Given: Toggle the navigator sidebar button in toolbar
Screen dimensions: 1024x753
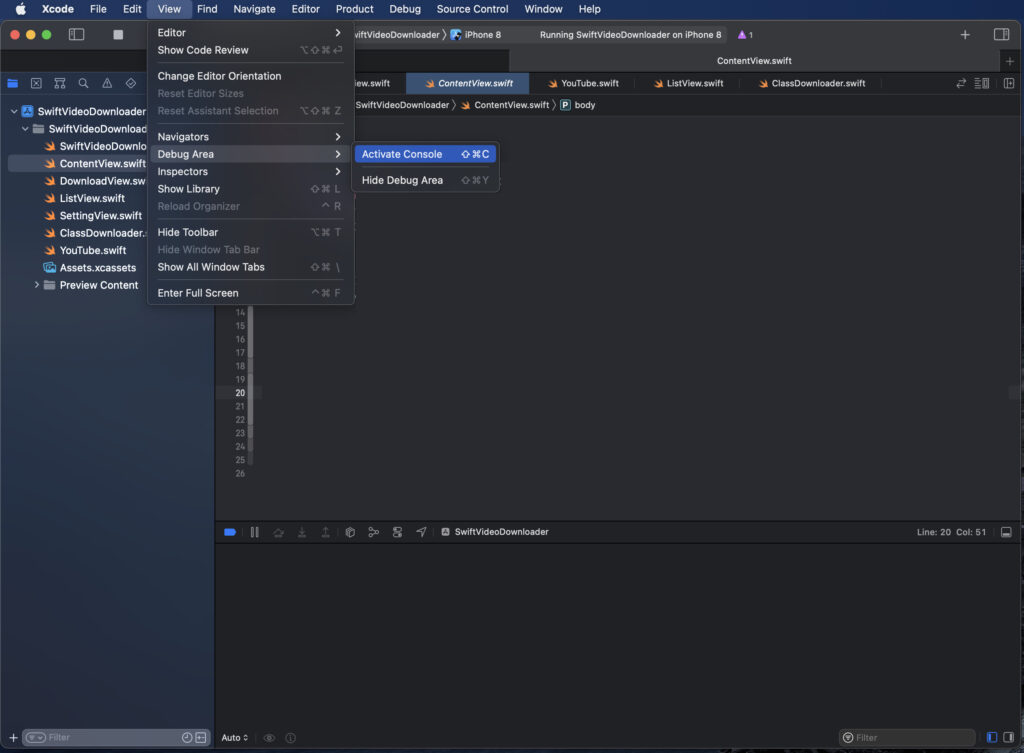Looking at the screenshot, I should coord(76,35).
